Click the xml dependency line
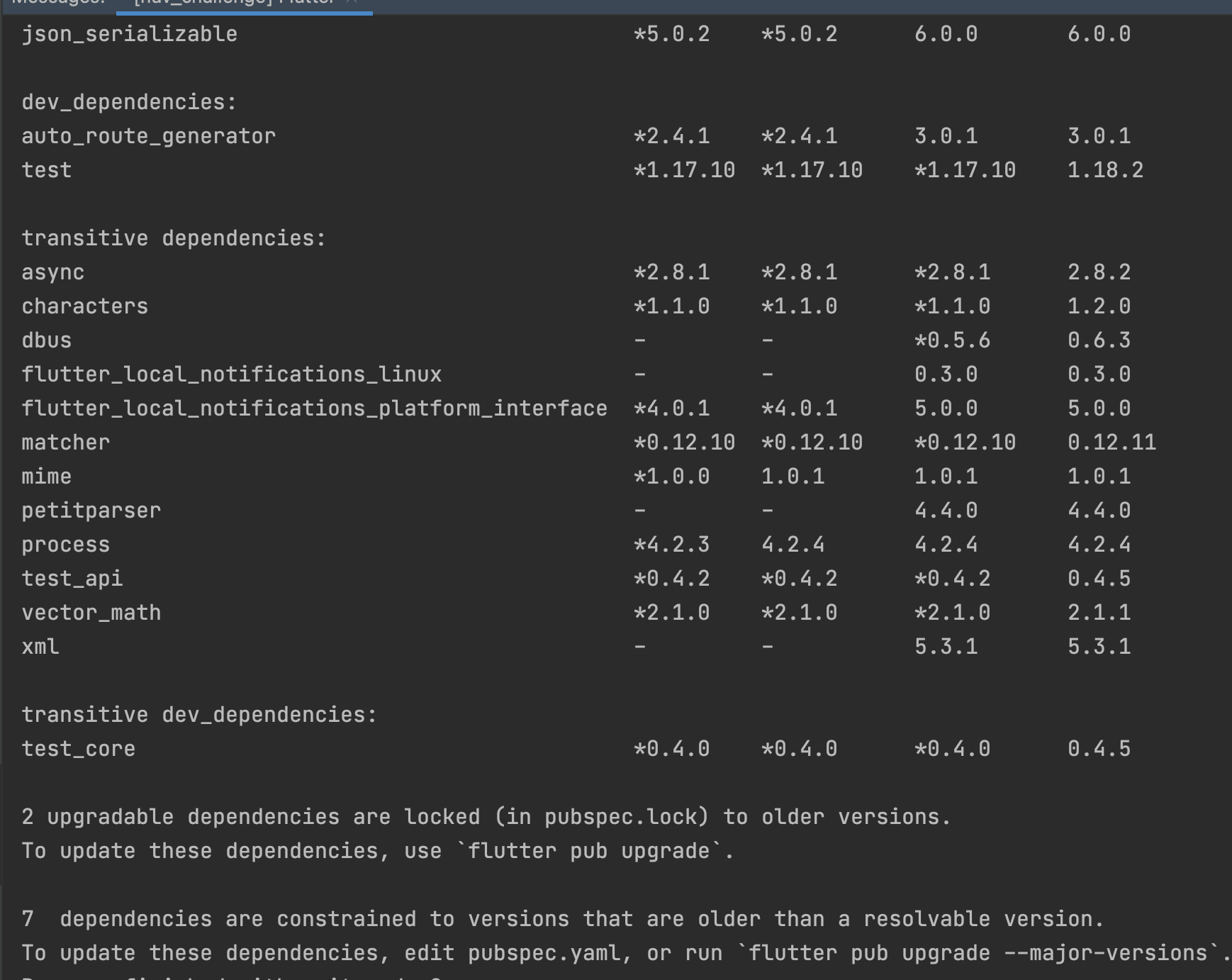Viewport: 1232px width, 980px height. pyautogui.click(x=40, y=646)
